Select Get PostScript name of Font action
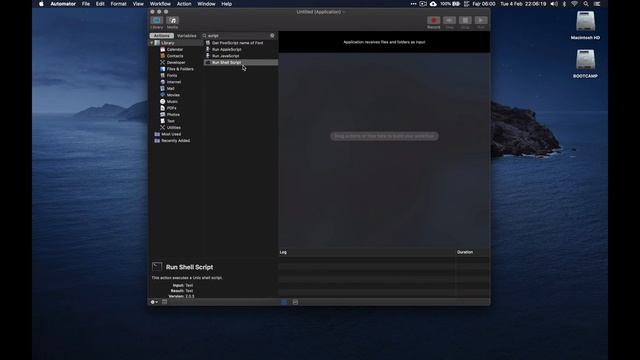The height and width of the screenshot is (360, 640). coord(237,43)
